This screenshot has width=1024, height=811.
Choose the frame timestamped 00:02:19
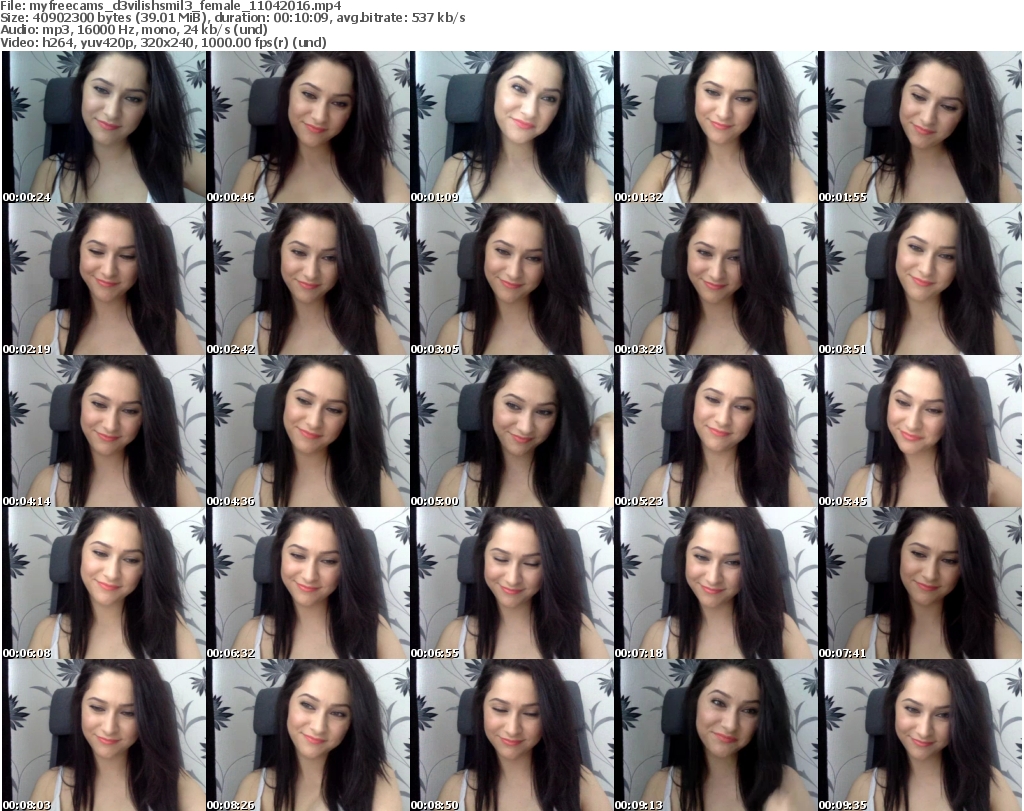click(x=104, y=279)
